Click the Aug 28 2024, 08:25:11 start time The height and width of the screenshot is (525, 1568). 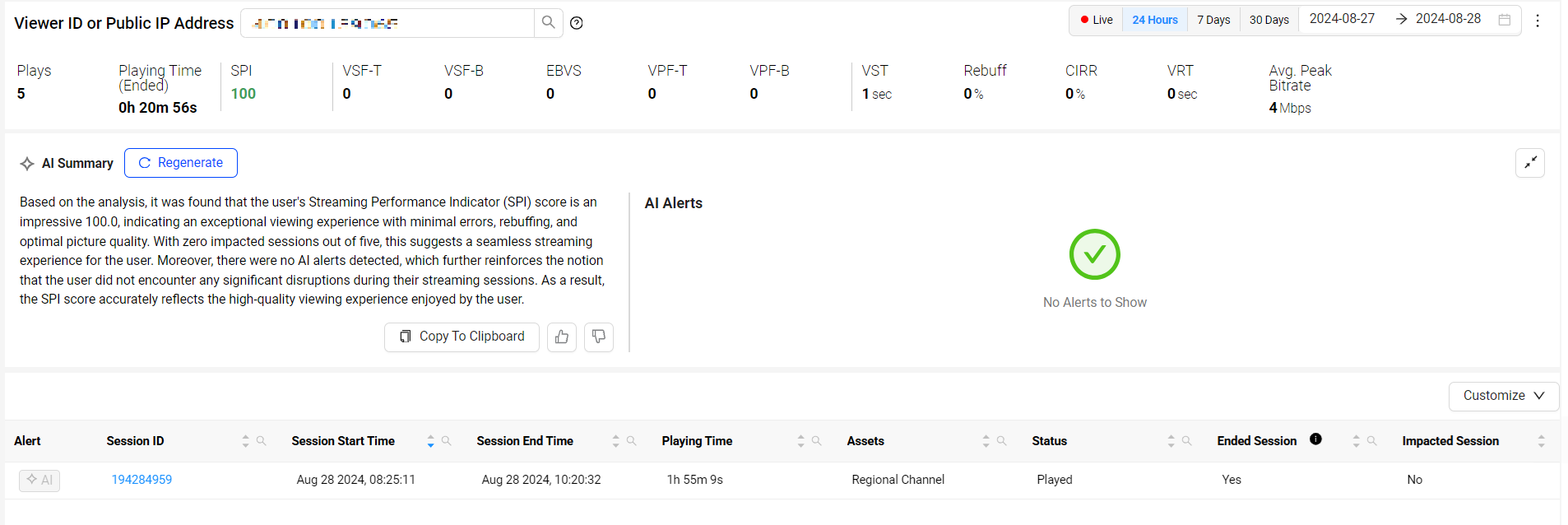pos(355,480)
